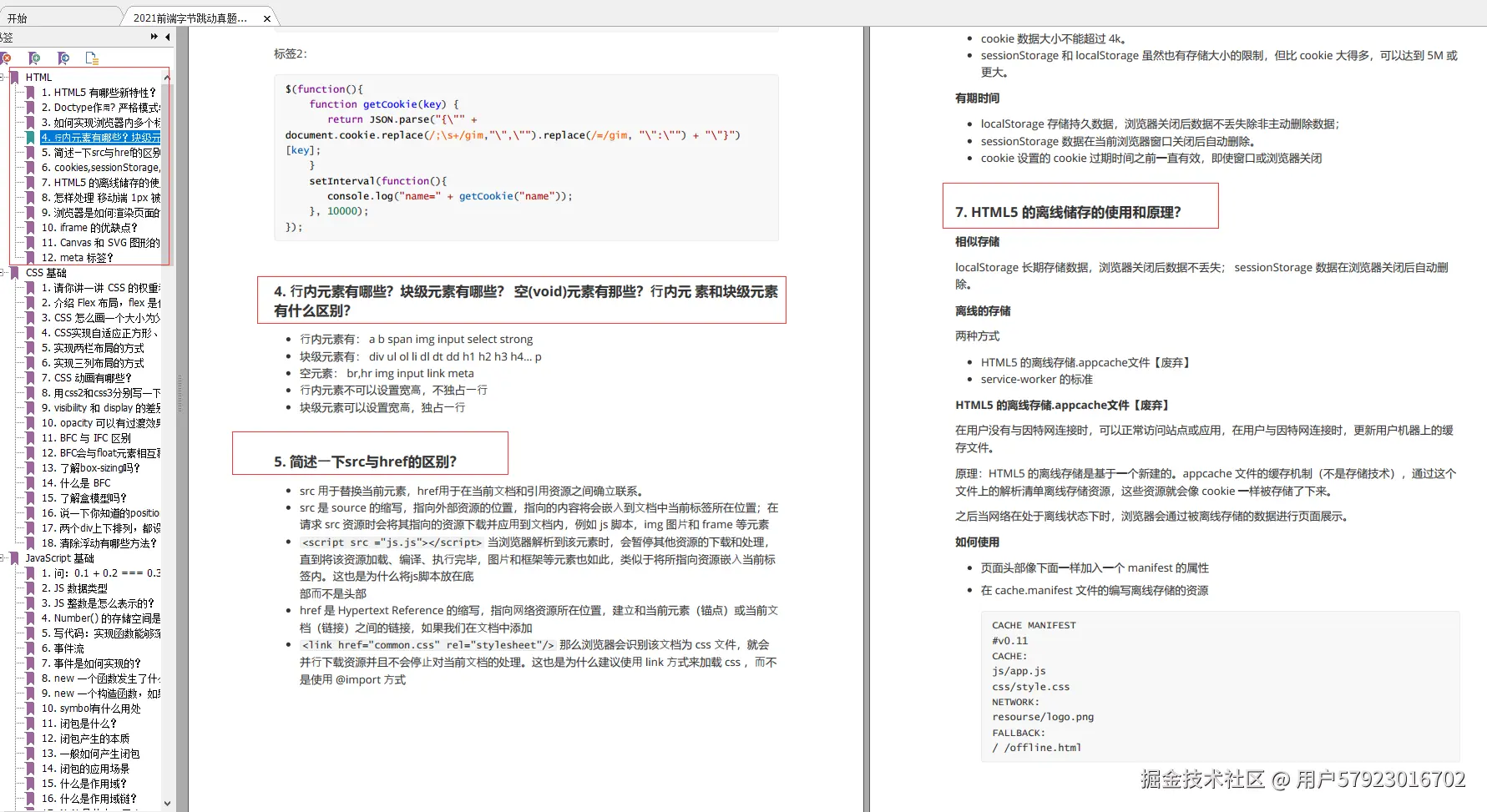
Task: Open bookmark '16. 说一下你知道的positio'
Action: coord(100,513)
